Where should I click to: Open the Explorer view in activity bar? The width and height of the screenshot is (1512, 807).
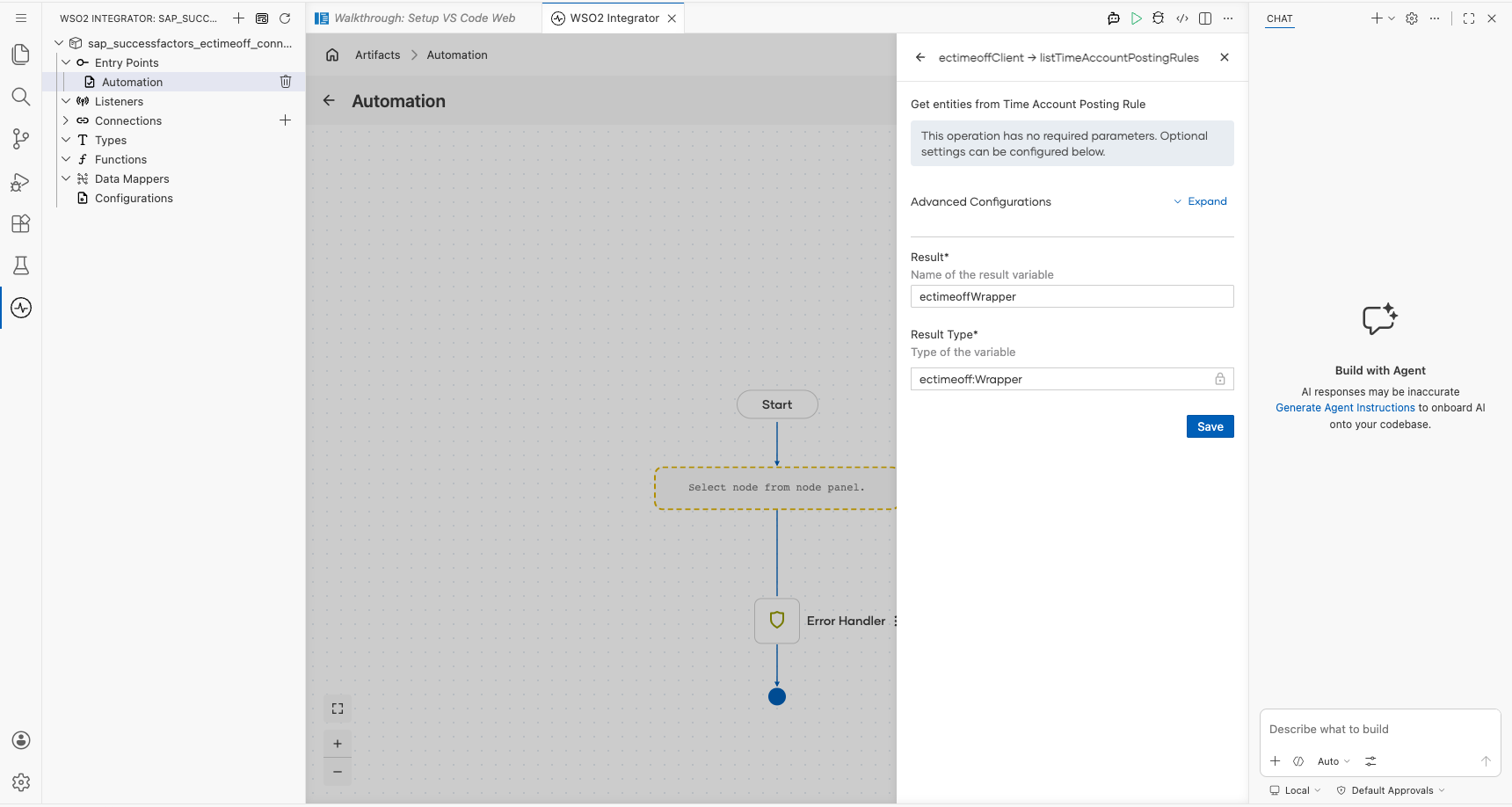(21, 55)
